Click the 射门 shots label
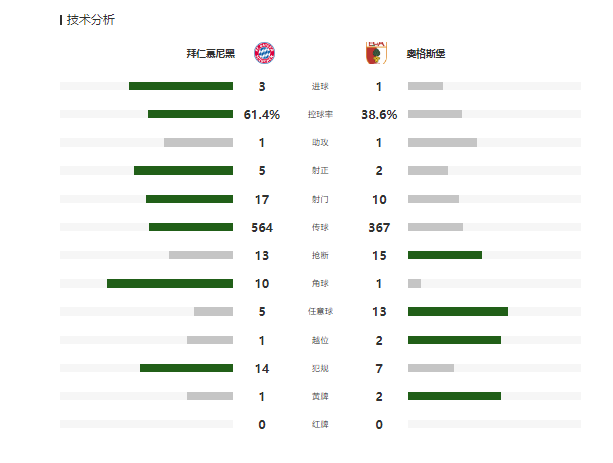Image resolution: width=613 pixels, height=463 pixels. click(x=320, y=199)
